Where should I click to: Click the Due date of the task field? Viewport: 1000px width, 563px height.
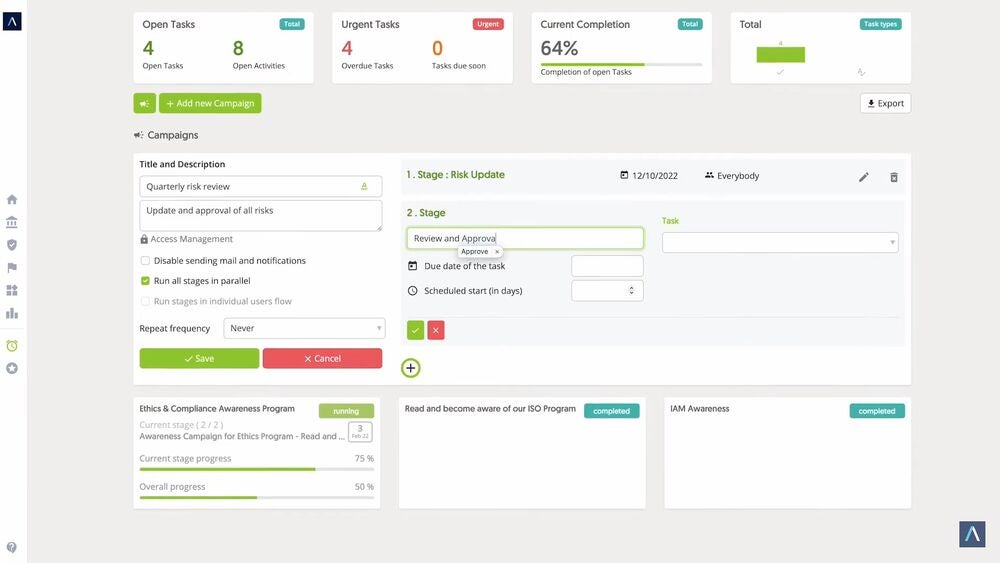[607, 266]
